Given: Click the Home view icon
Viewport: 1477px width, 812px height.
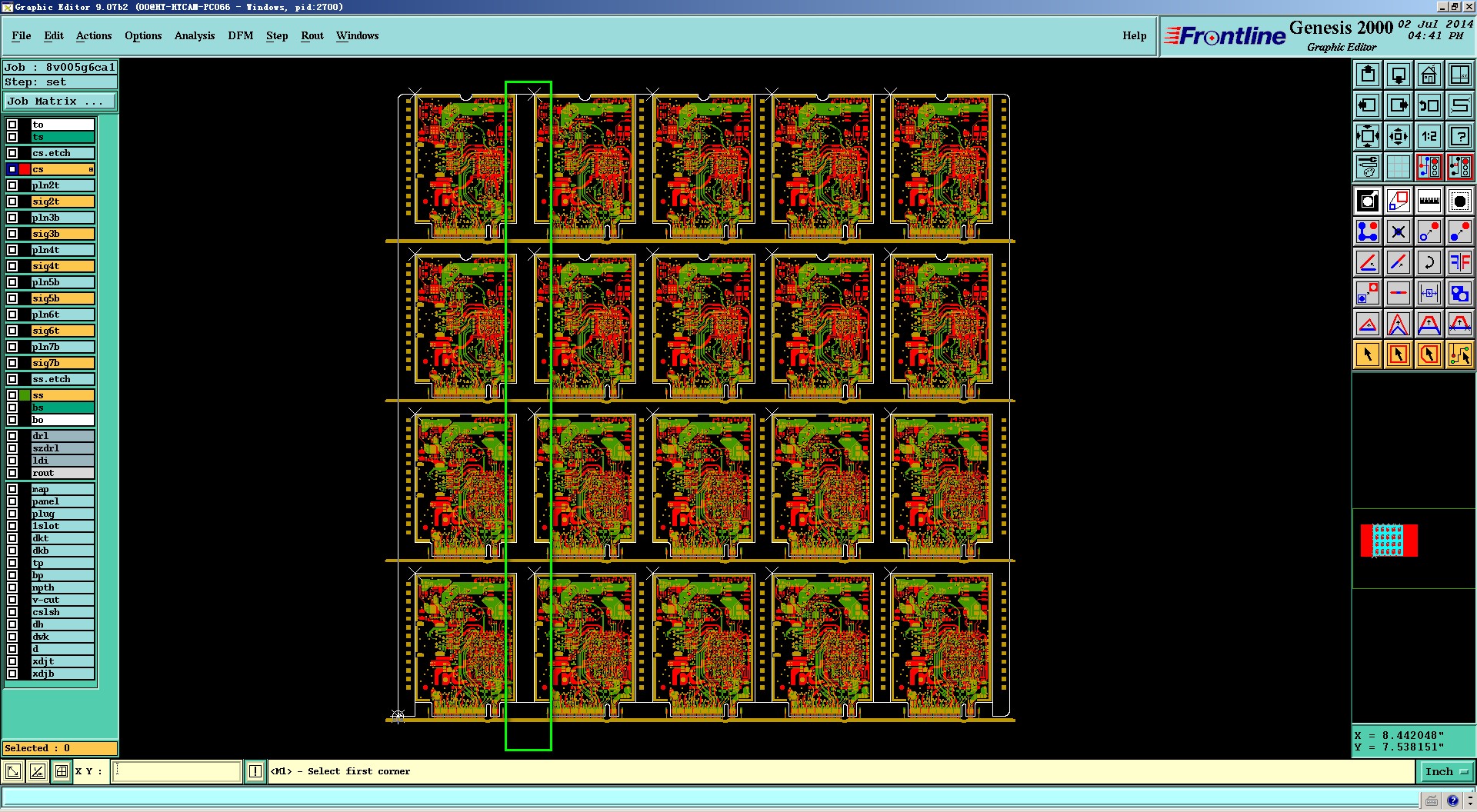Looking at the screenshot, I should click(x=1429, y=75).
